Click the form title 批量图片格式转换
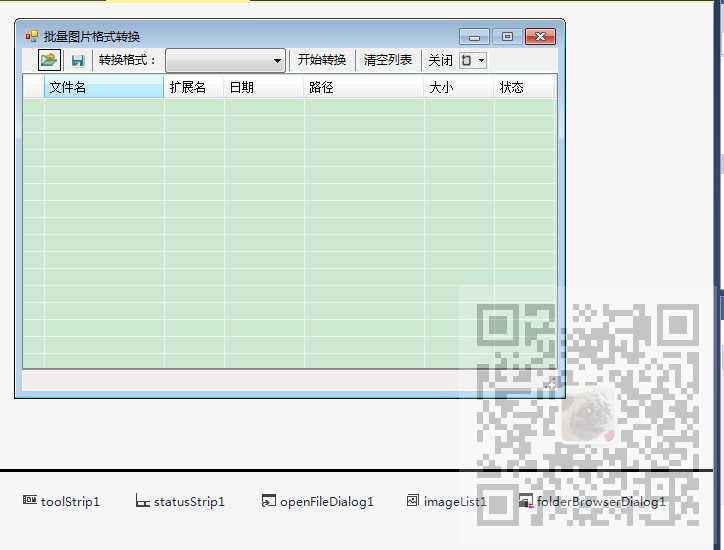 [x=91, y=36]
